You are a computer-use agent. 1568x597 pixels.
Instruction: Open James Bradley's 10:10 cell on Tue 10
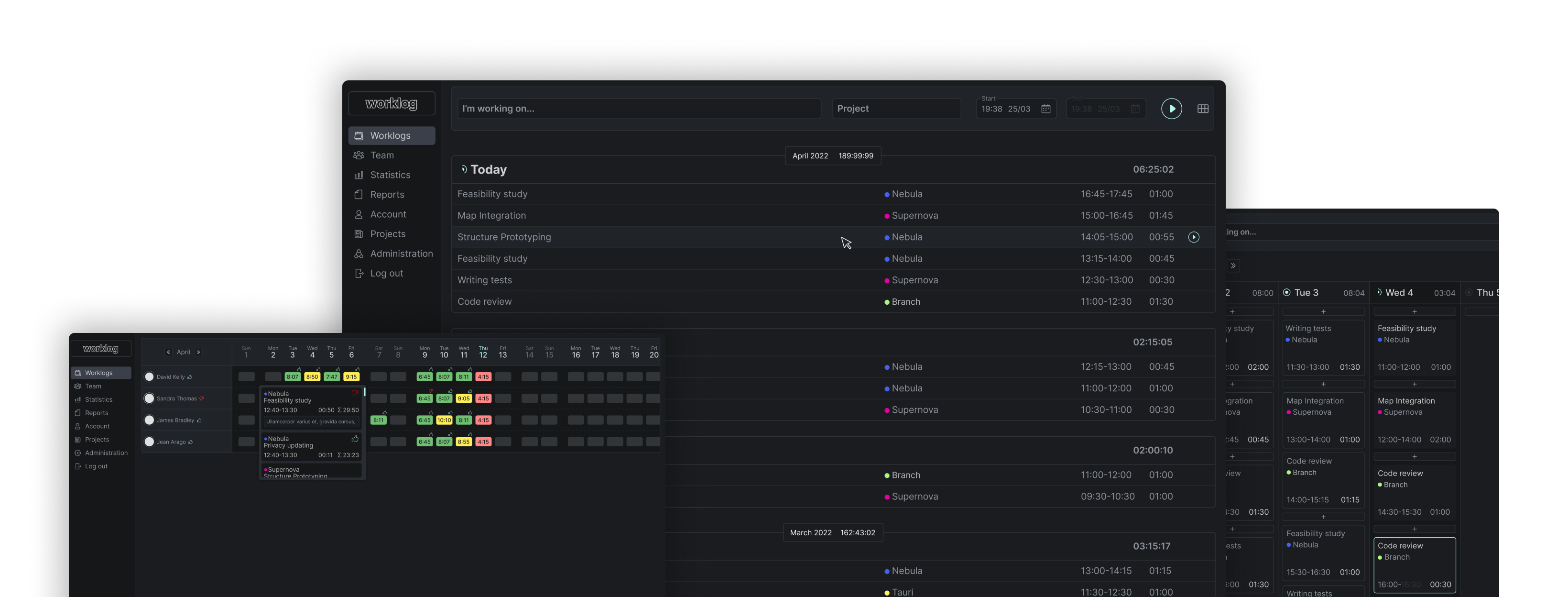click(x=445, y=420)
